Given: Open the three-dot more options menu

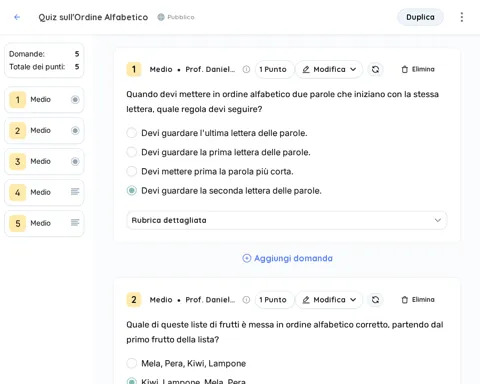Looking at the screenshot, I should point(462,17).
